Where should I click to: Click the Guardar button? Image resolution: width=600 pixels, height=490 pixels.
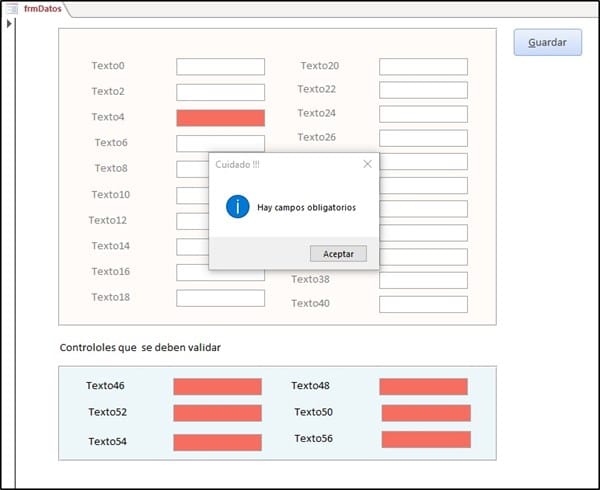[548, 42]
